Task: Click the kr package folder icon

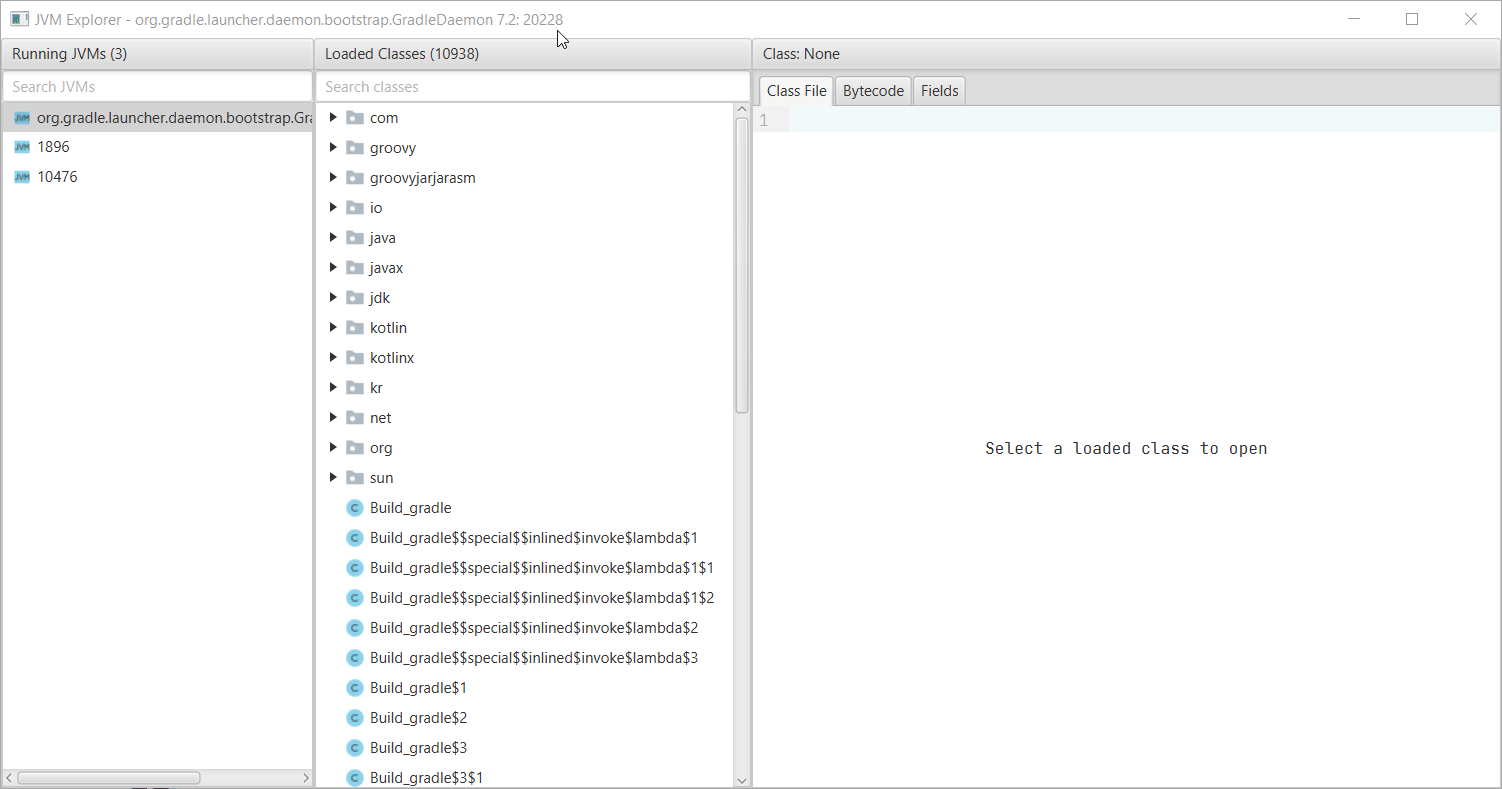Action: tap(354, 388)
